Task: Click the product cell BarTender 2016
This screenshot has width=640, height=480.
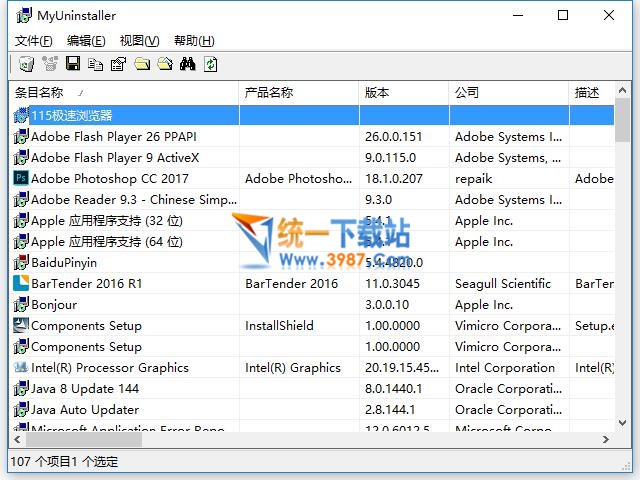Action: point(292,283)
